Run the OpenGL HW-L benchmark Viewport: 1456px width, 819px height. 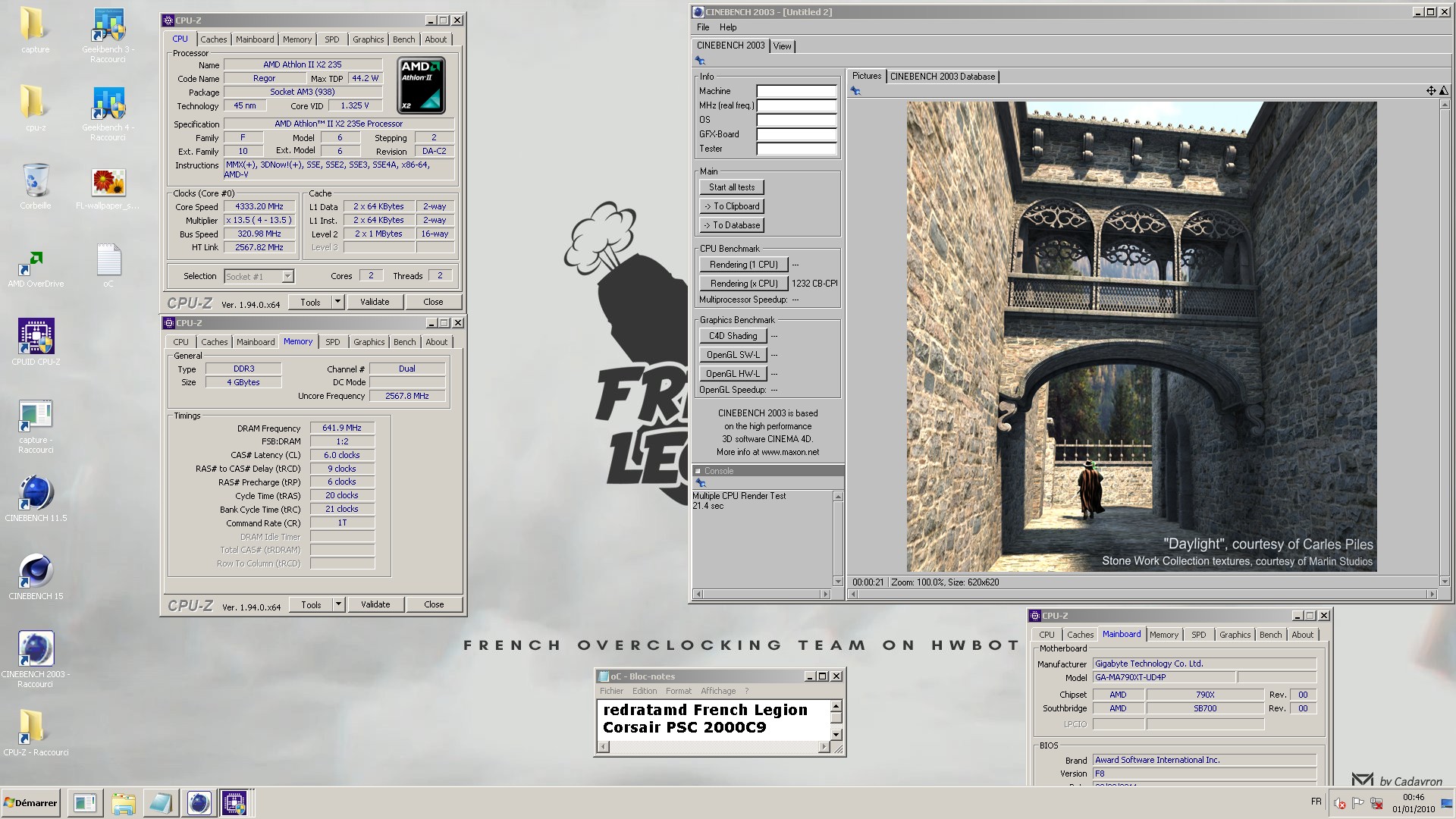(733, 374)
